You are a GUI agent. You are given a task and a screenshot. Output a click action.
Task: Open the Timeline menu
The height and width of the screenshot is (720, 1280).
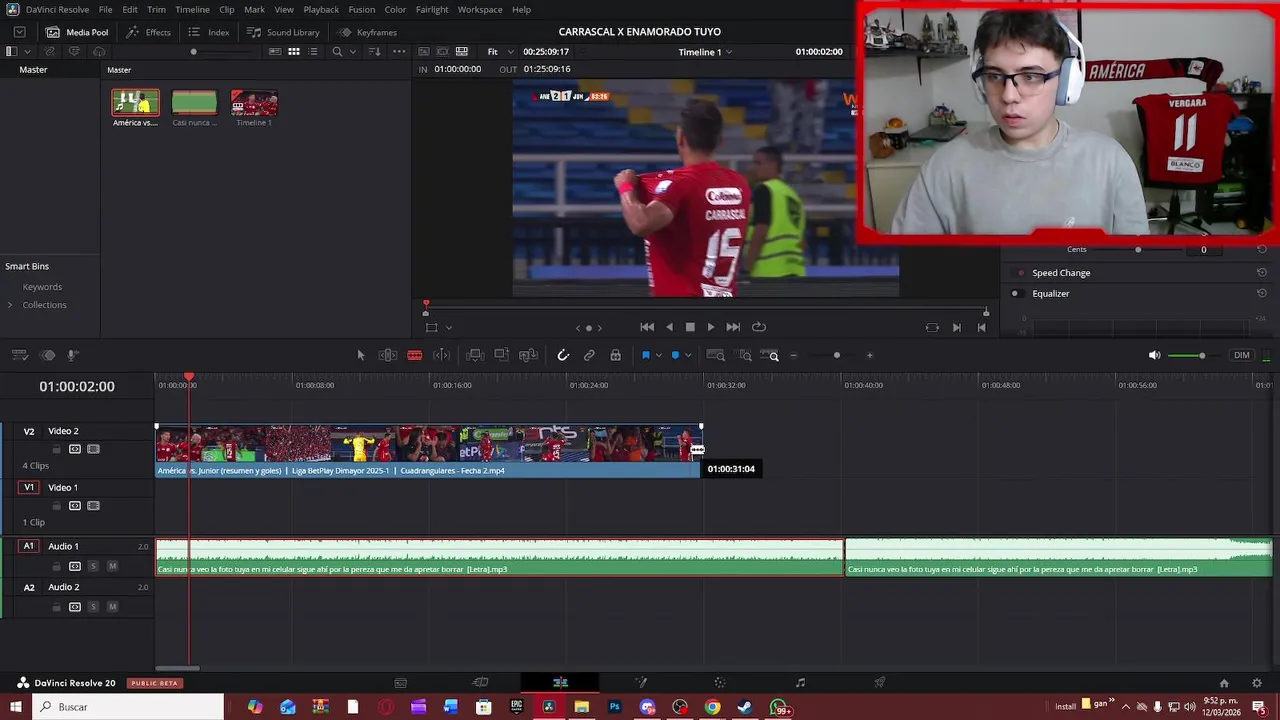(x=192, y=9)
